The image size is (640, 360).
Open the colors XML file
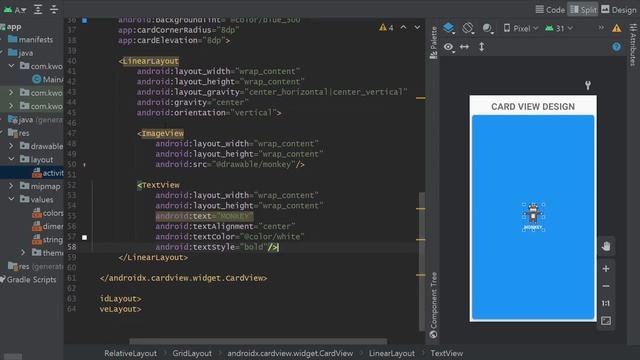(x=48, y=213)
